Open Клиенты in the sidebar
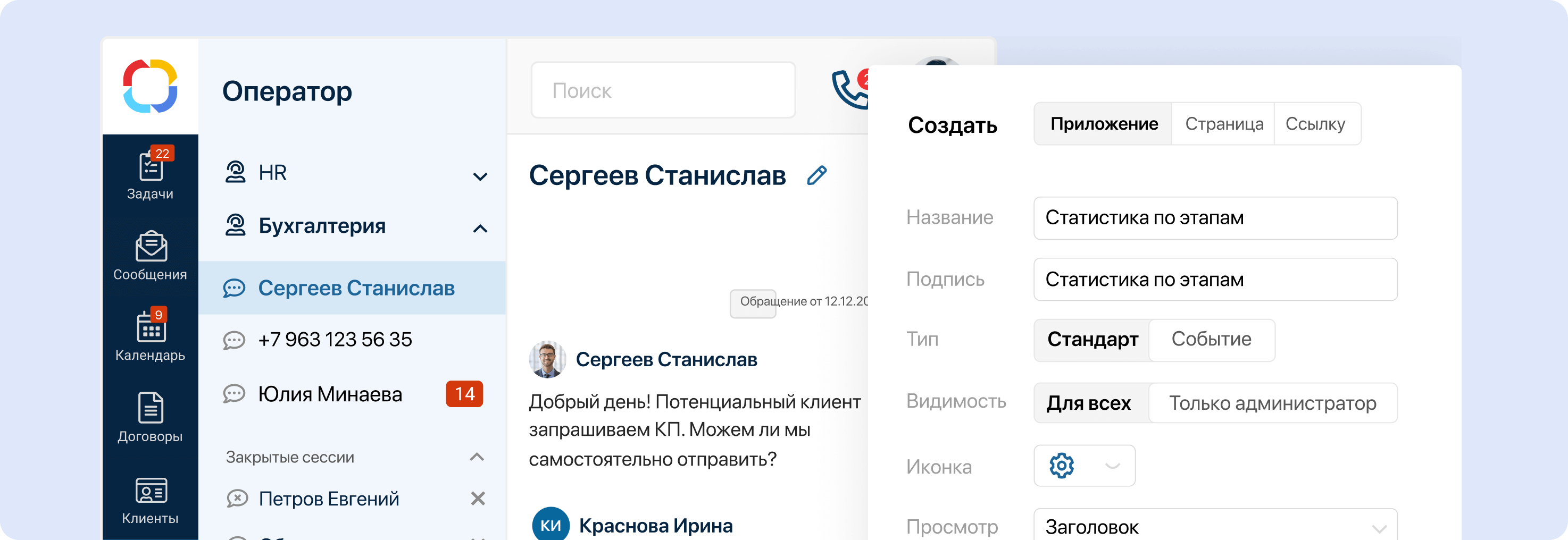Image resolution: width=1568 pixels, height=540 pixels. click(151, 501)
